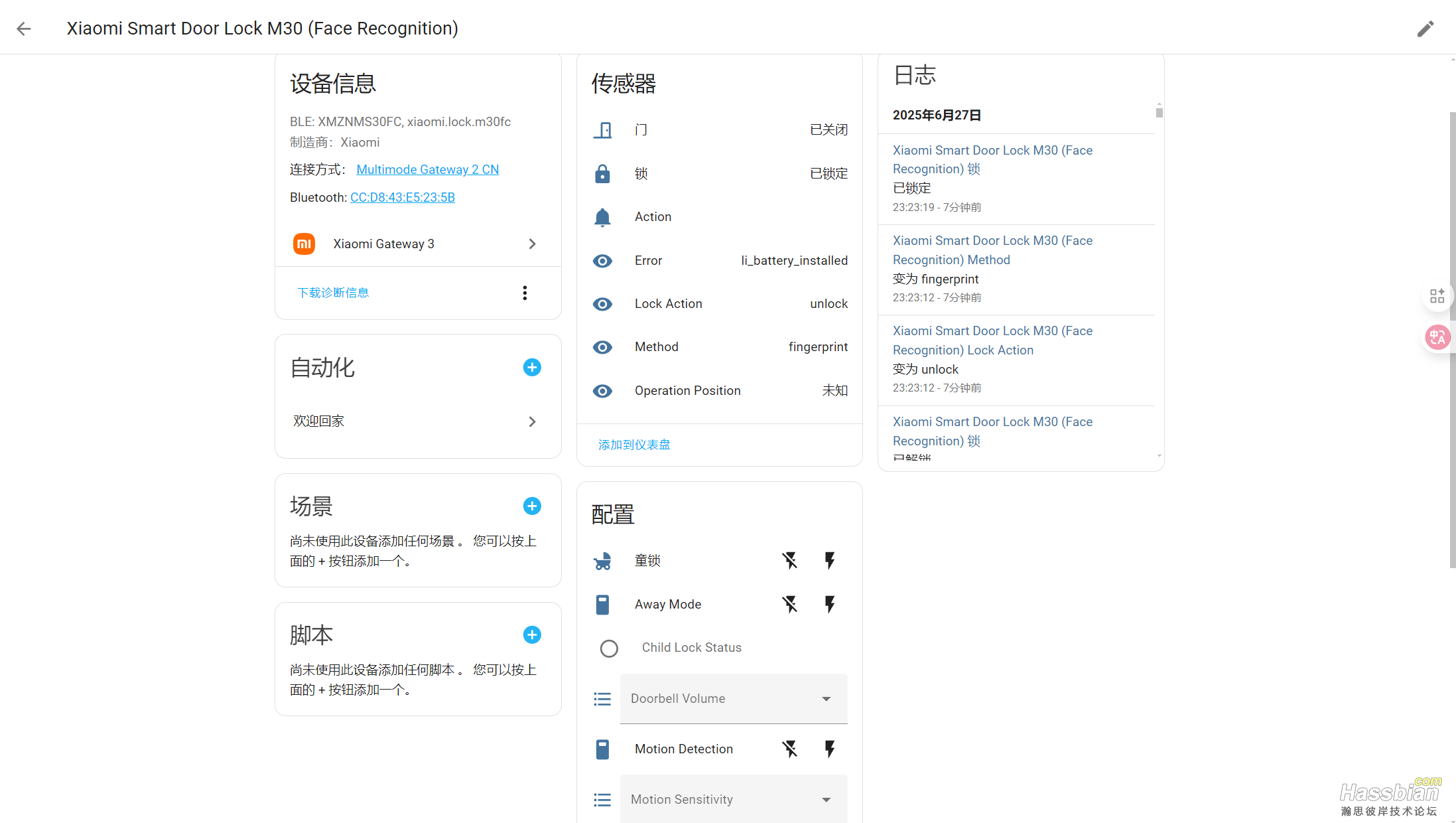Open the 门 sensor row showing 已关闭
The height and width of the screenshot is (823, 1456).
[720, 129]
